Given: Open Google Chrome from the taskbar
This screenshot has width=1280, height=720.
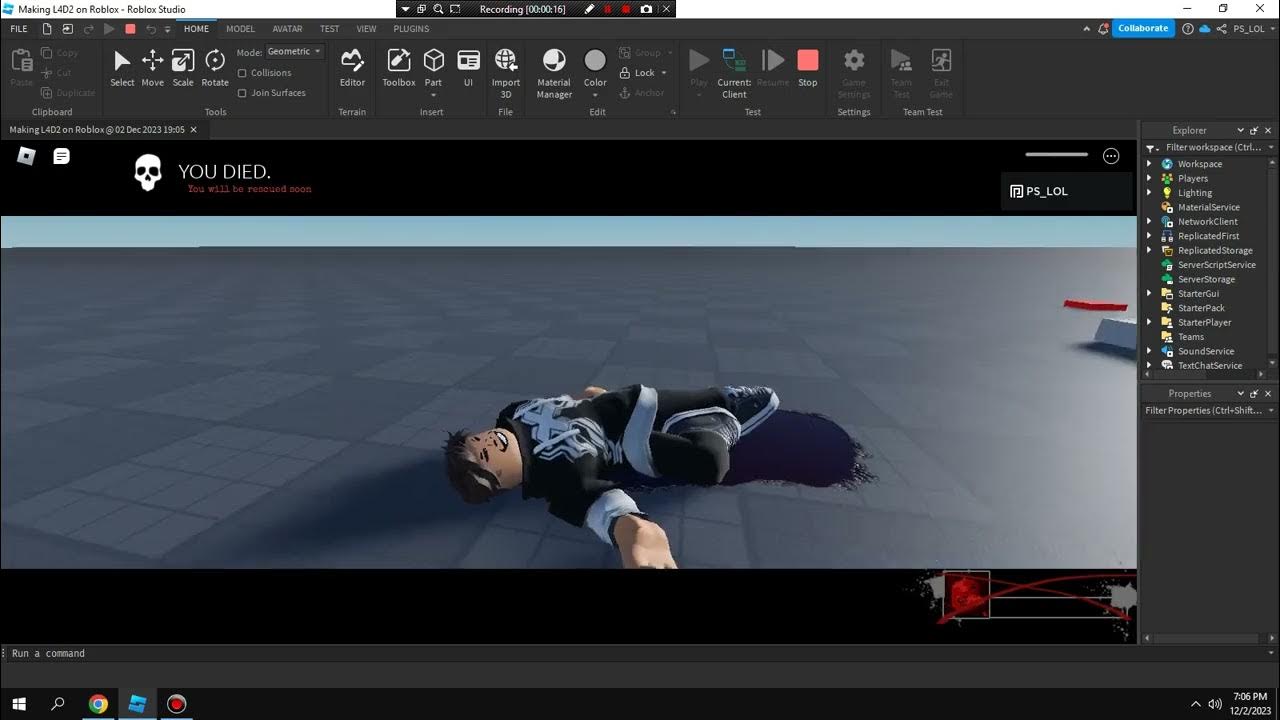Looking at the screenshot, I should coord(98,704).
